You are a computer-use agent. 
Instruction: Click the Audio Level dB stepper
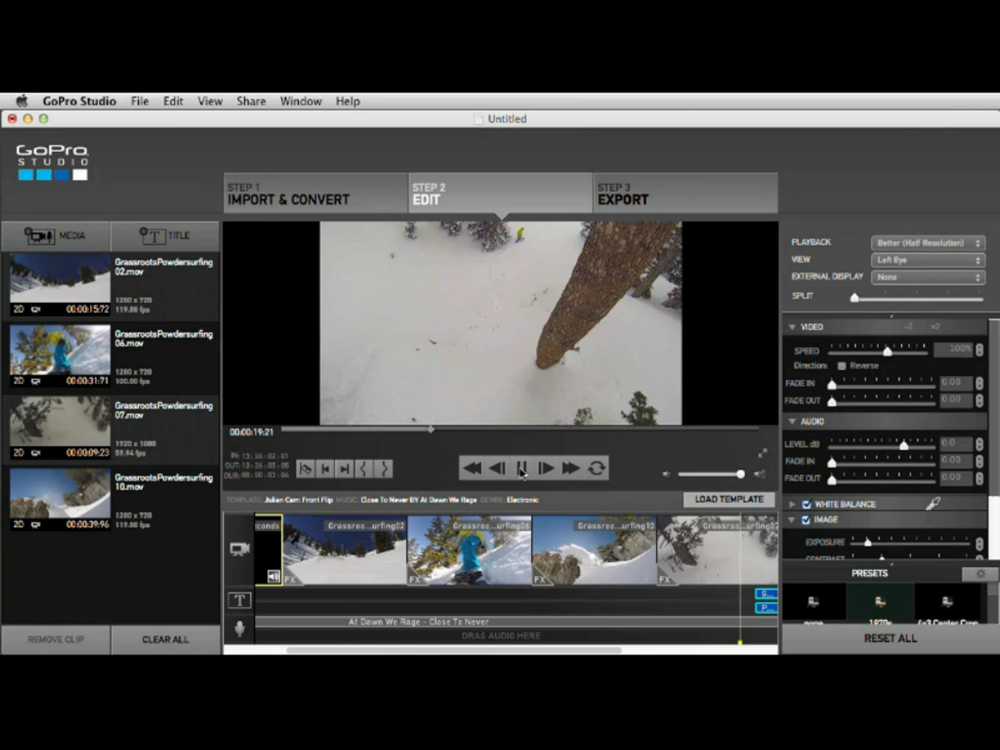[x=980, y=443]
